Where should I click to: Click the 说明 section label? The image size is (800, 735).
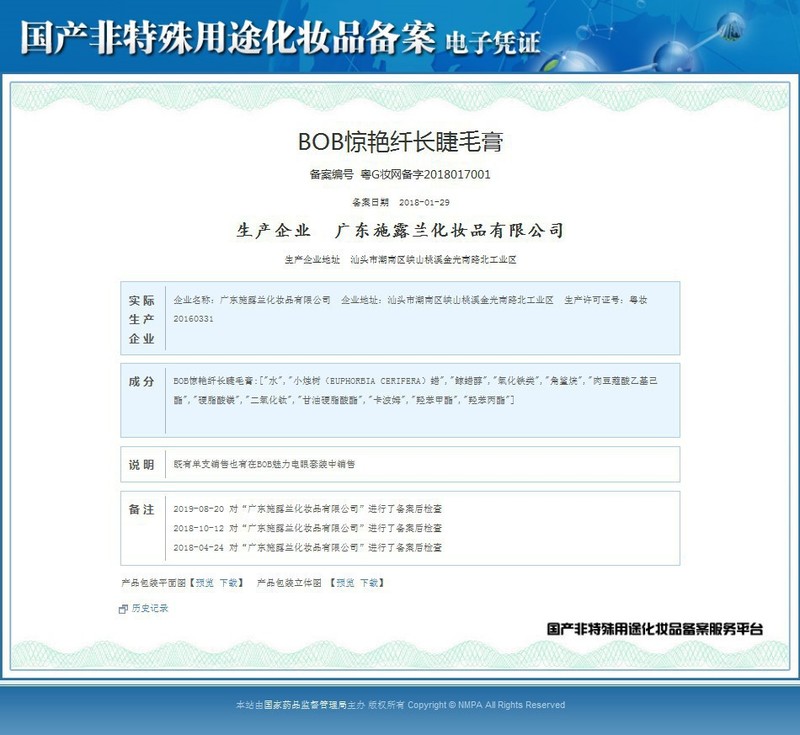[141, 465]
